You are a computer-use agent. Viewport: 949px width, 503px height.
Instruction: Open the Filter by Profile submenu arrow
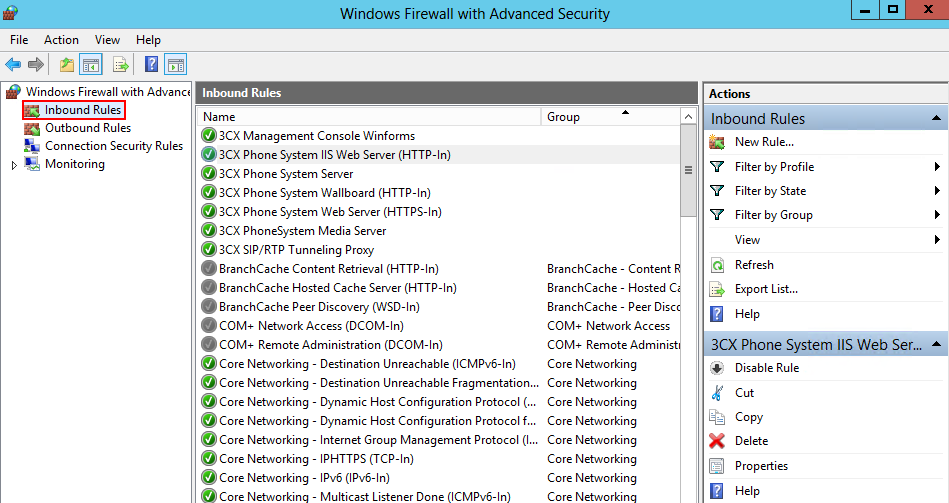[x=937, y=166]
